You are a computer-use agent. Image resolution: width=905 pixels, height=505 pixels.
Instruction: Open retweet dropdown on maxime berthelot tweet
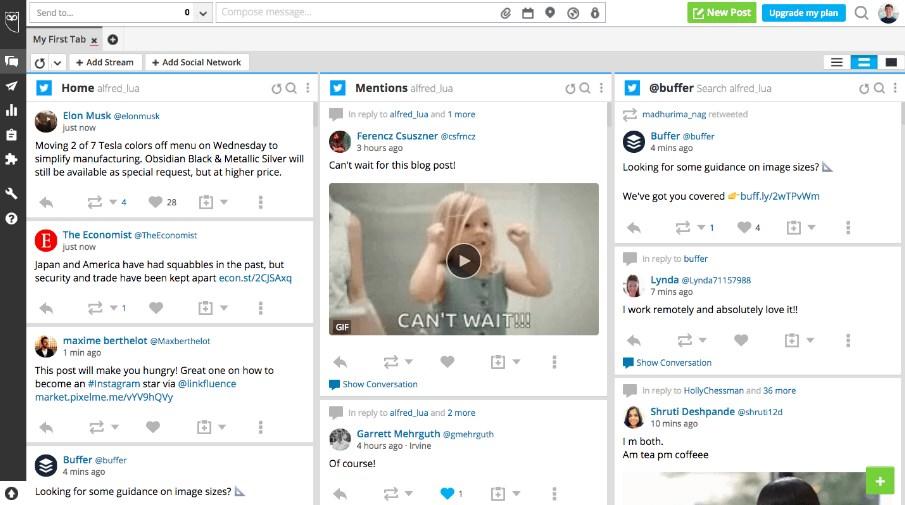point(115,427)
